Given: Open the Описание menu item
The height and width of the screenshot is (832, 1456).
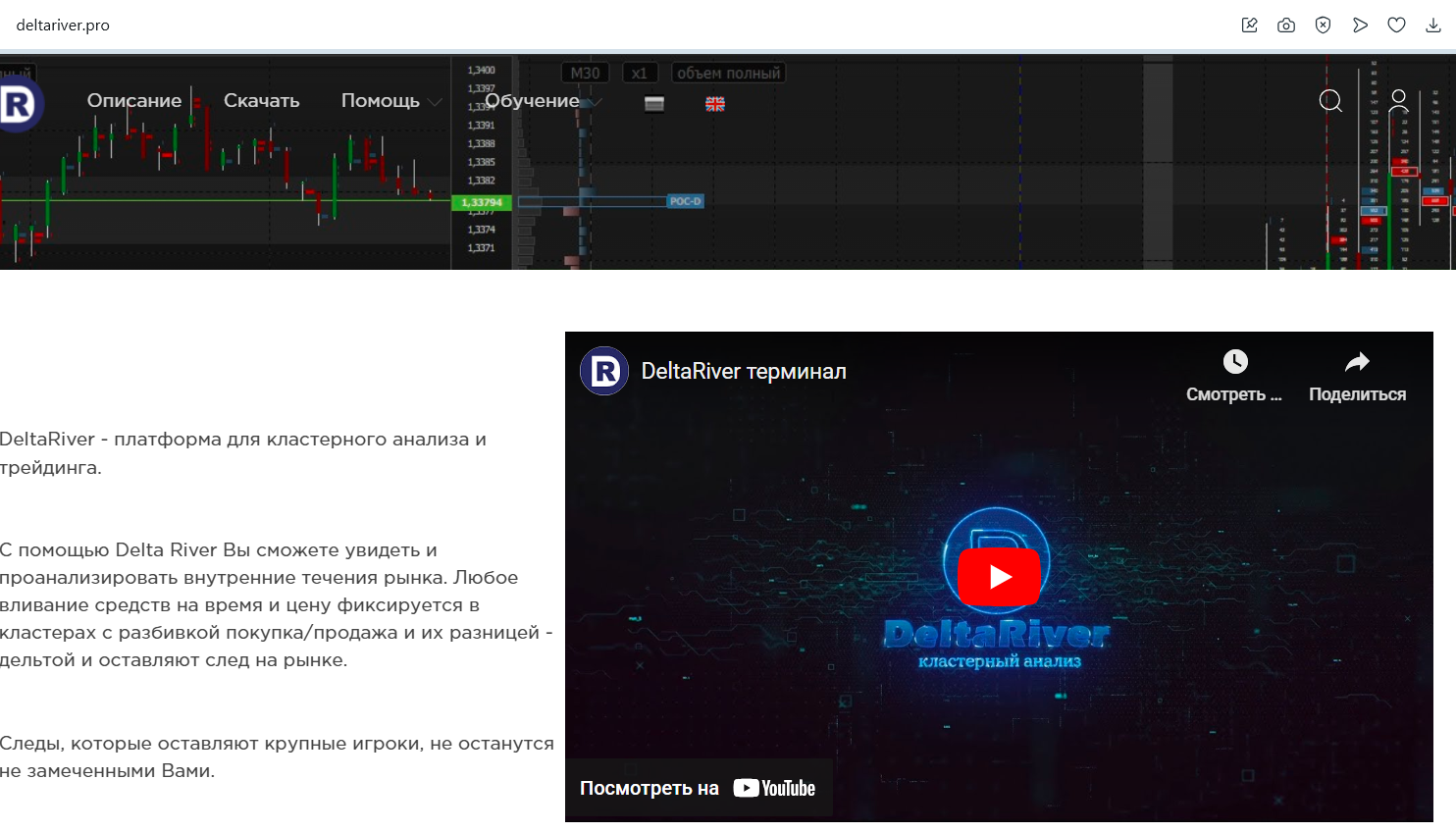Looking at the screenshot, I should [134, 101].
